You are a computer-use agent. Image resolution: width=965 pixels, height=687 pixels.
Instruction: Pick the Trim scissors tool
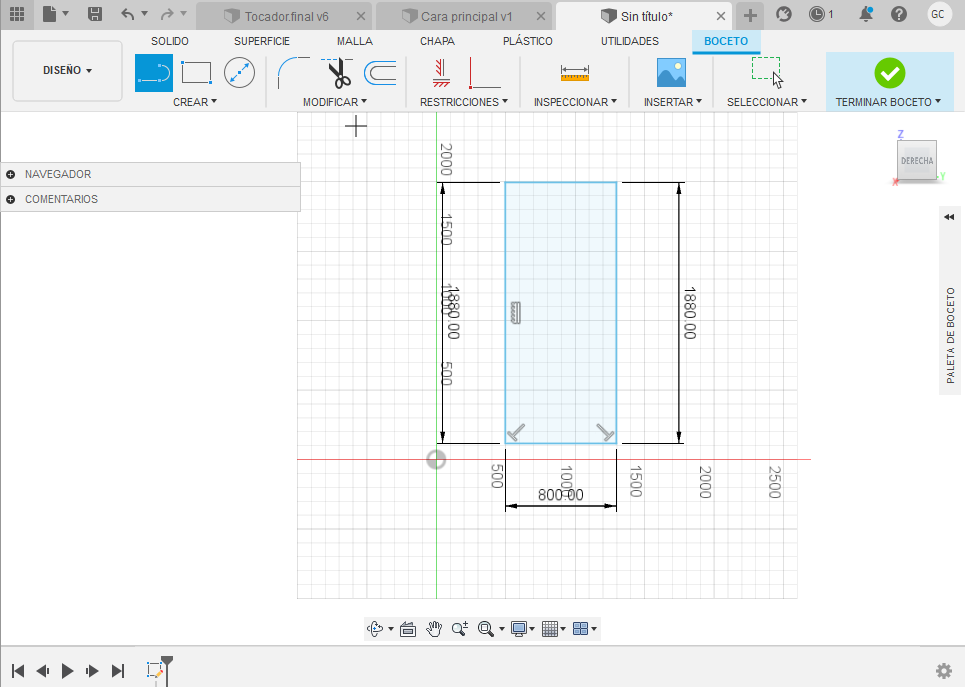[x=337, y=73]
